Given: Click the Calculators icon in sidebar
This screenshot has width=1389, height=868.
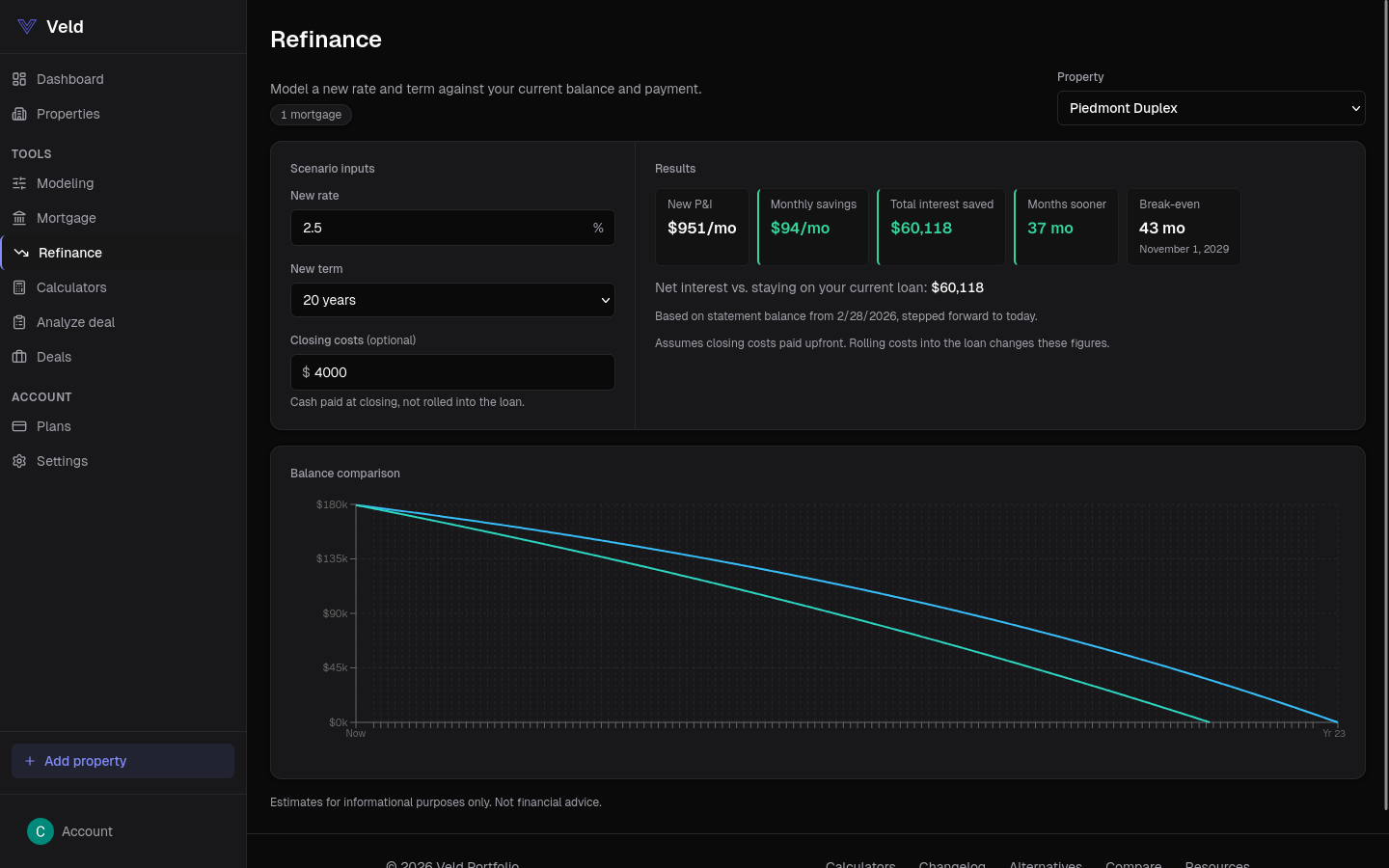Looking at the screenshot, I should 19,287.
